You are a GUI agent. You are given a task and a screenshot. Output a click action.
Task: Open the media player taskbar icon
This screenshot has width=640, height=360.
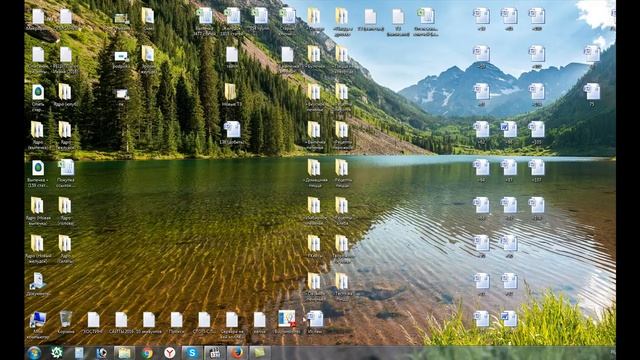101,353
